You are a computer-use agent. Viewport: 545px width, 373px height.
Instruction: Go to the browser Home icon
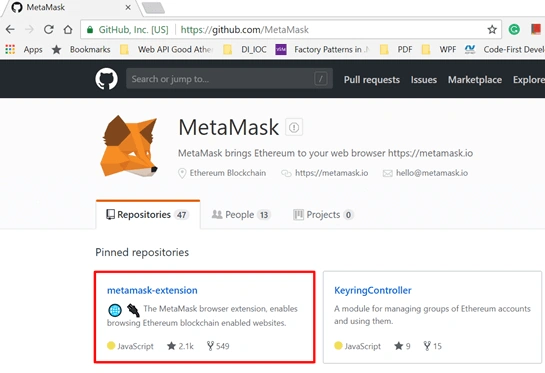tap(68, 30)
